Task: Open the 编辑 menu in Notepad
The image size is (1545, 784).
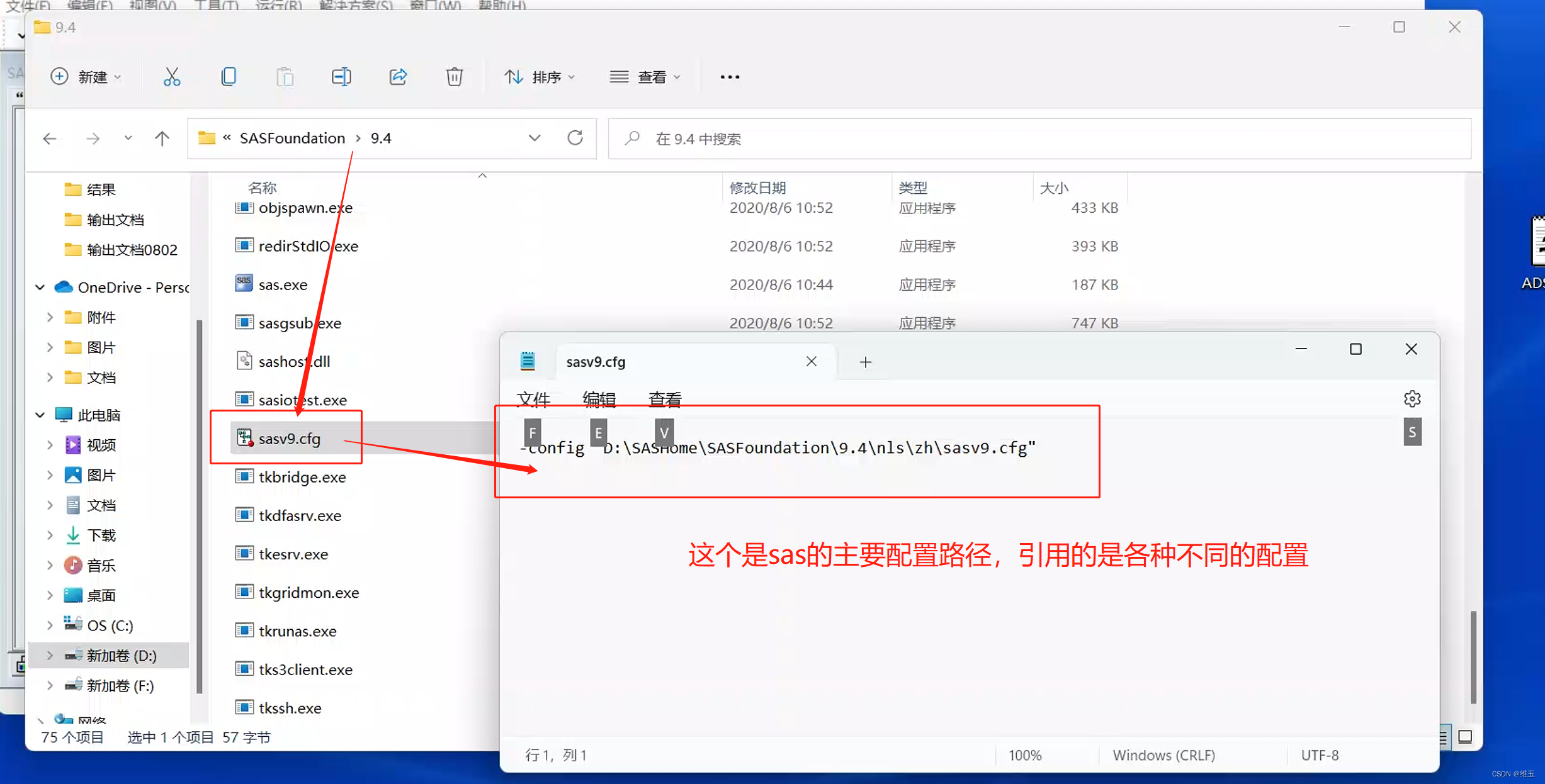Action: 599,399
